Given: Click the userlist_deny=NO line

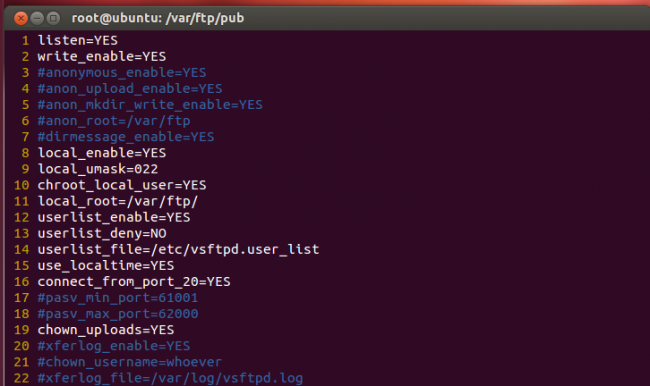Looking at the screenshot, I should pyautogui.click(x=102, y=233).
